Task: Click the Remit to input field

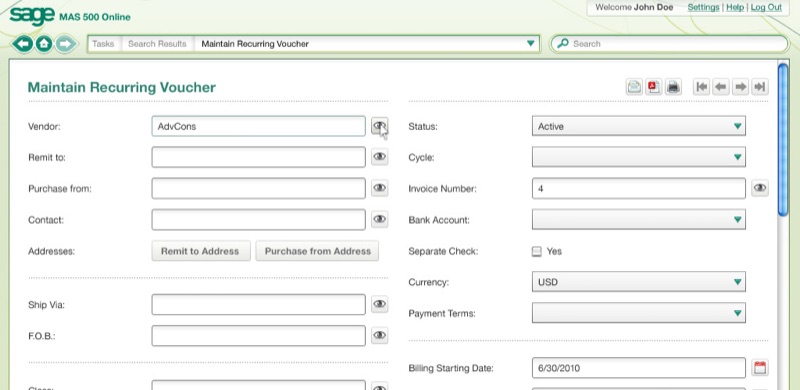Action: (x=258, y=157)
